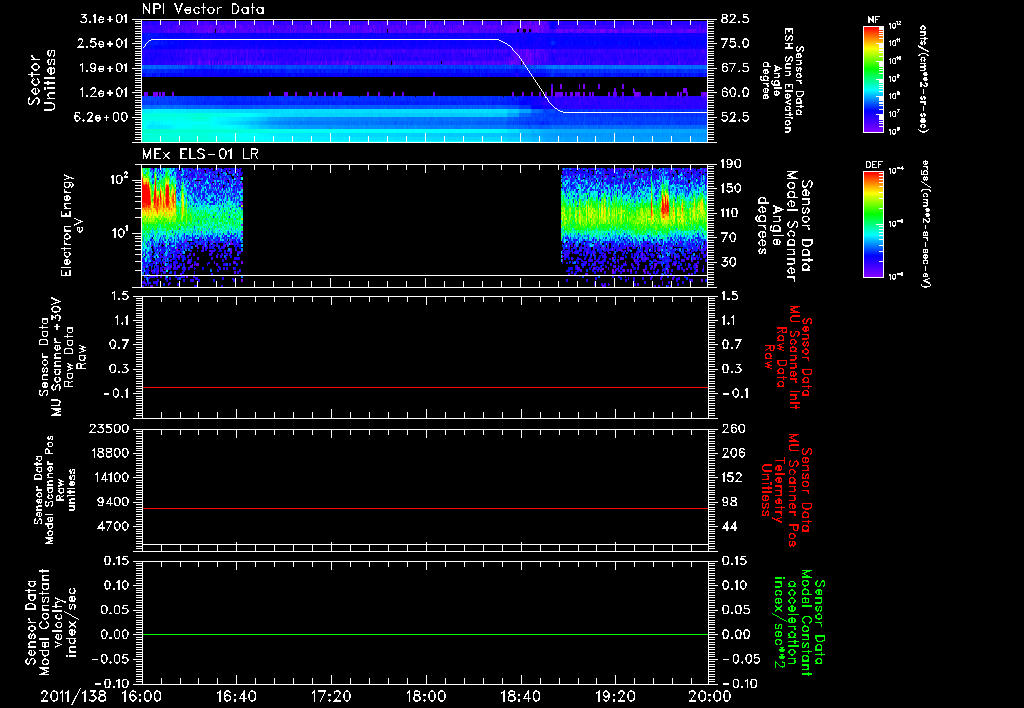The height and width of the screenshot is (708, 1024).
Task: Click the '9400' scanner position tick value
Action: (115, 502)
